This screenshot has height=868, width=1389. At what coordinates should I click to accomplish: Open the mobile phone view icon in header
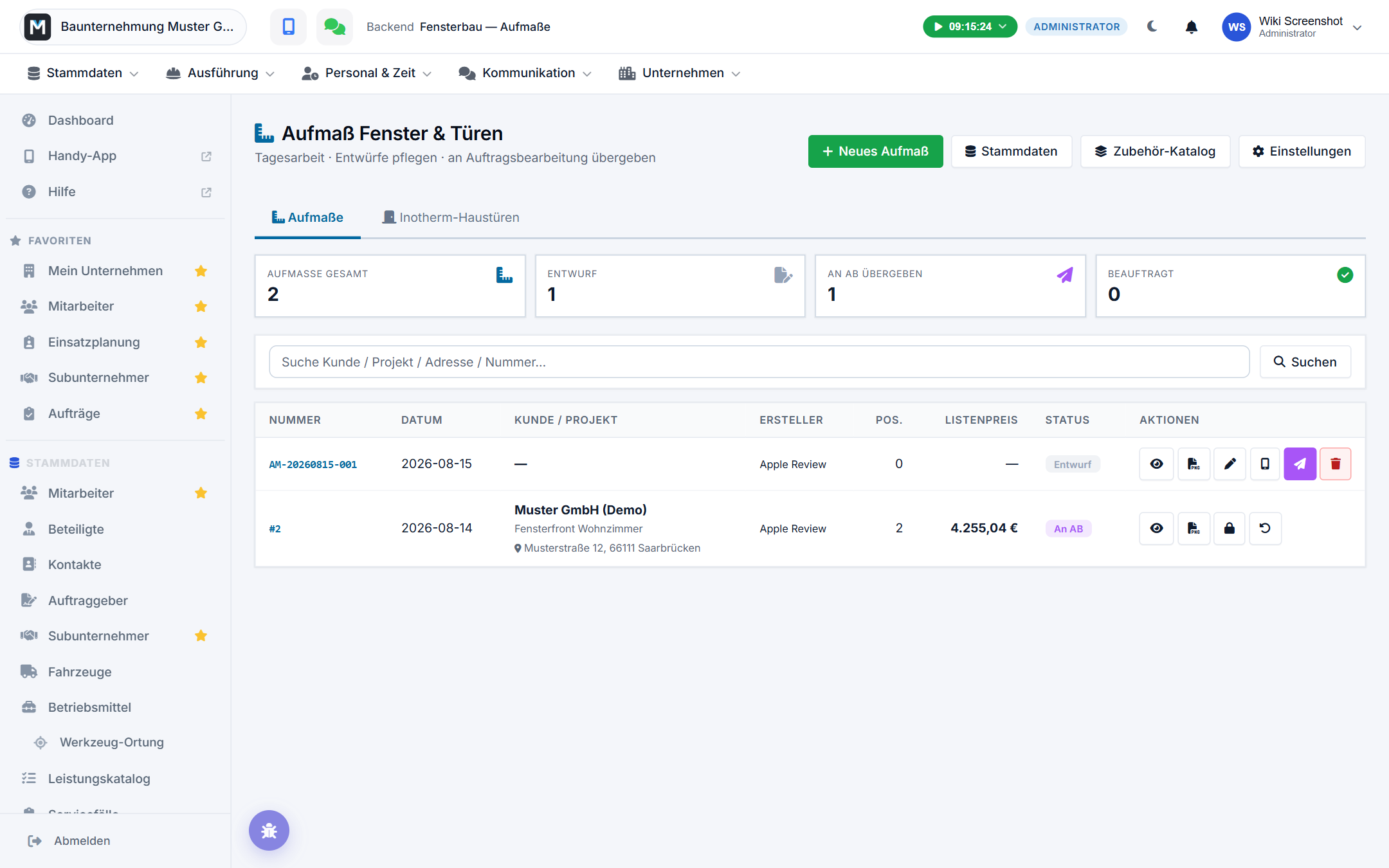coord(288,26)
